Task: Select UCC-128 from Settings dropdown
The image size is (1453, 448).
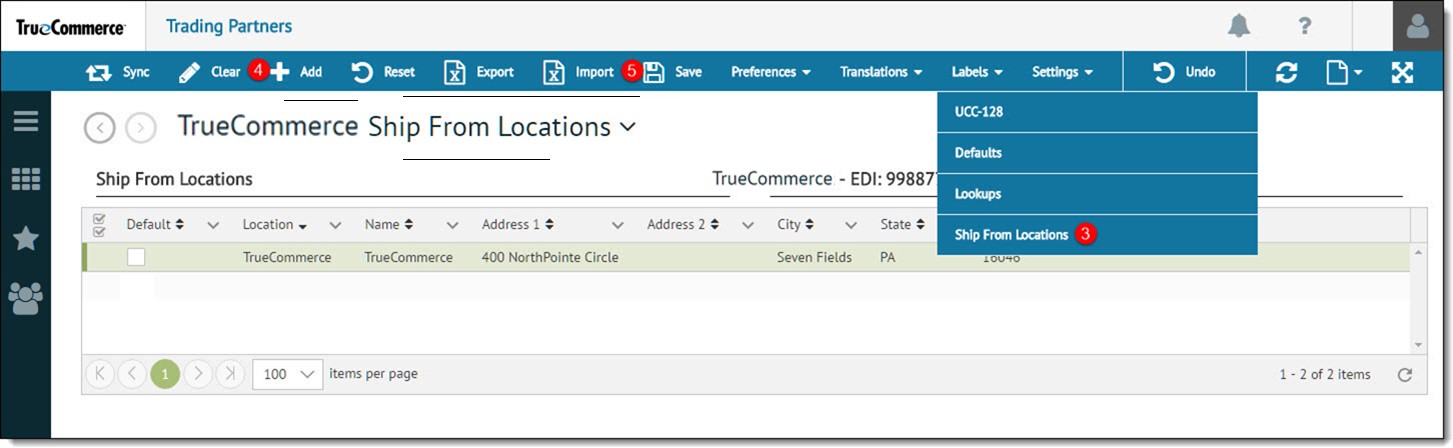Action: coord(1097,112)
